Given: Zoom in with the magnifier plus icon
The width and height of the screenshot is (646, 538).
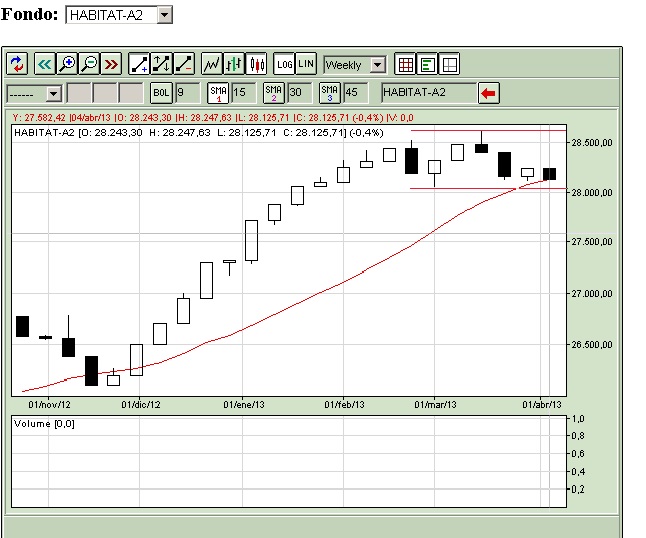Looking at the screenshot, I should click(x=67, y=64).
